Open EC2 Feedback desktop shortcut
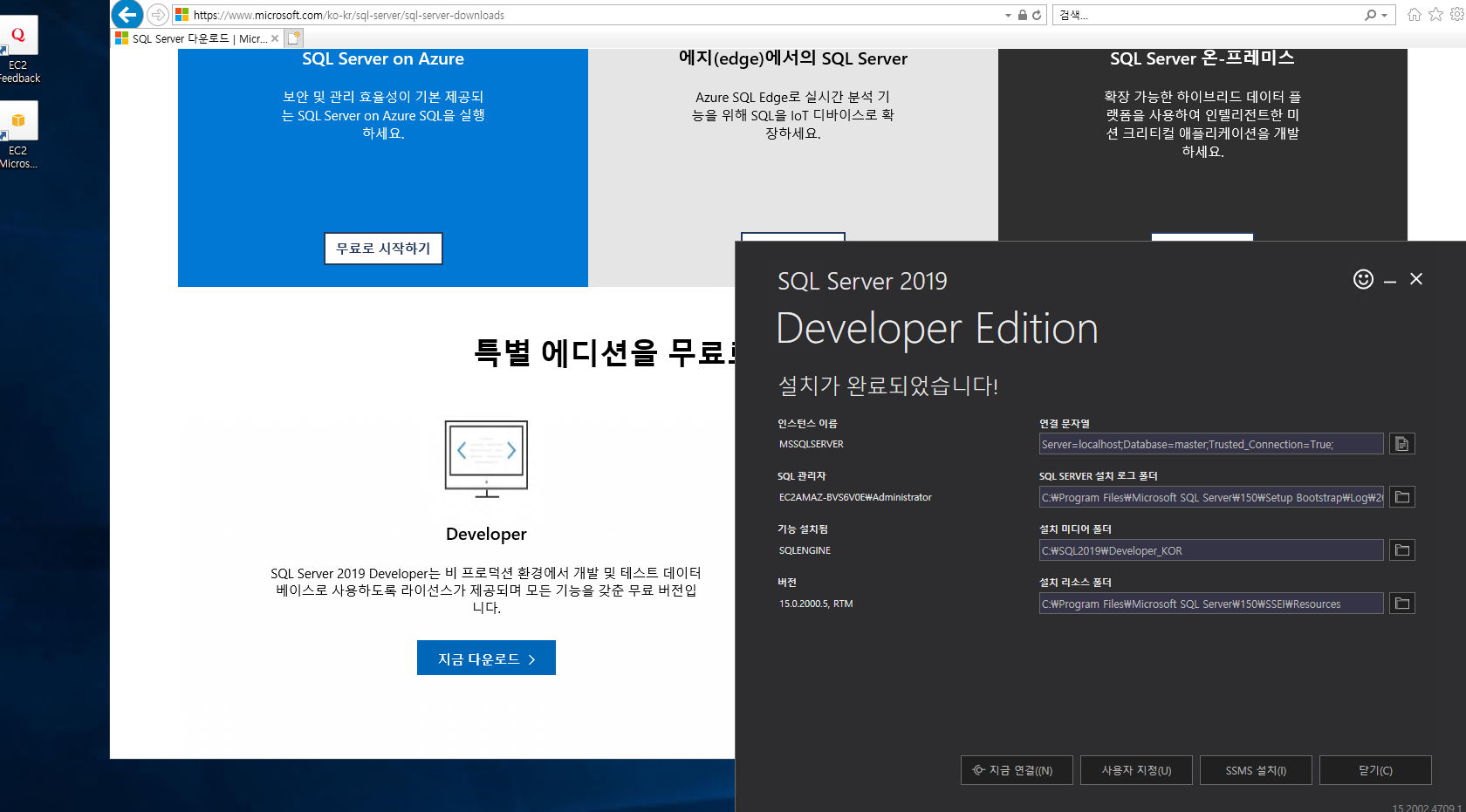 pos(18,51)
